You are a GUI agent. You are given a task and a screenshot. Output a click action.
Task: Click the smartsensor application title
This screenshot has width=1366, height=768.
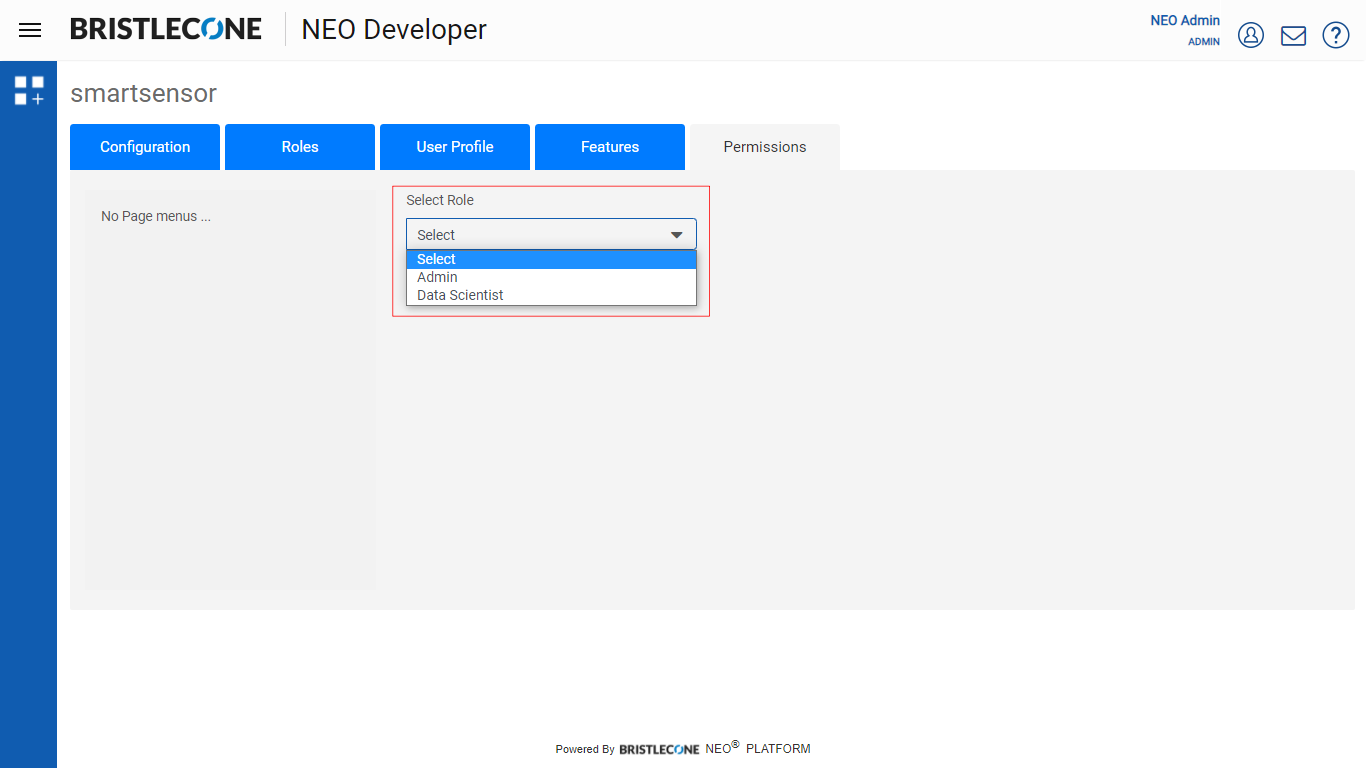pos(143,93)
